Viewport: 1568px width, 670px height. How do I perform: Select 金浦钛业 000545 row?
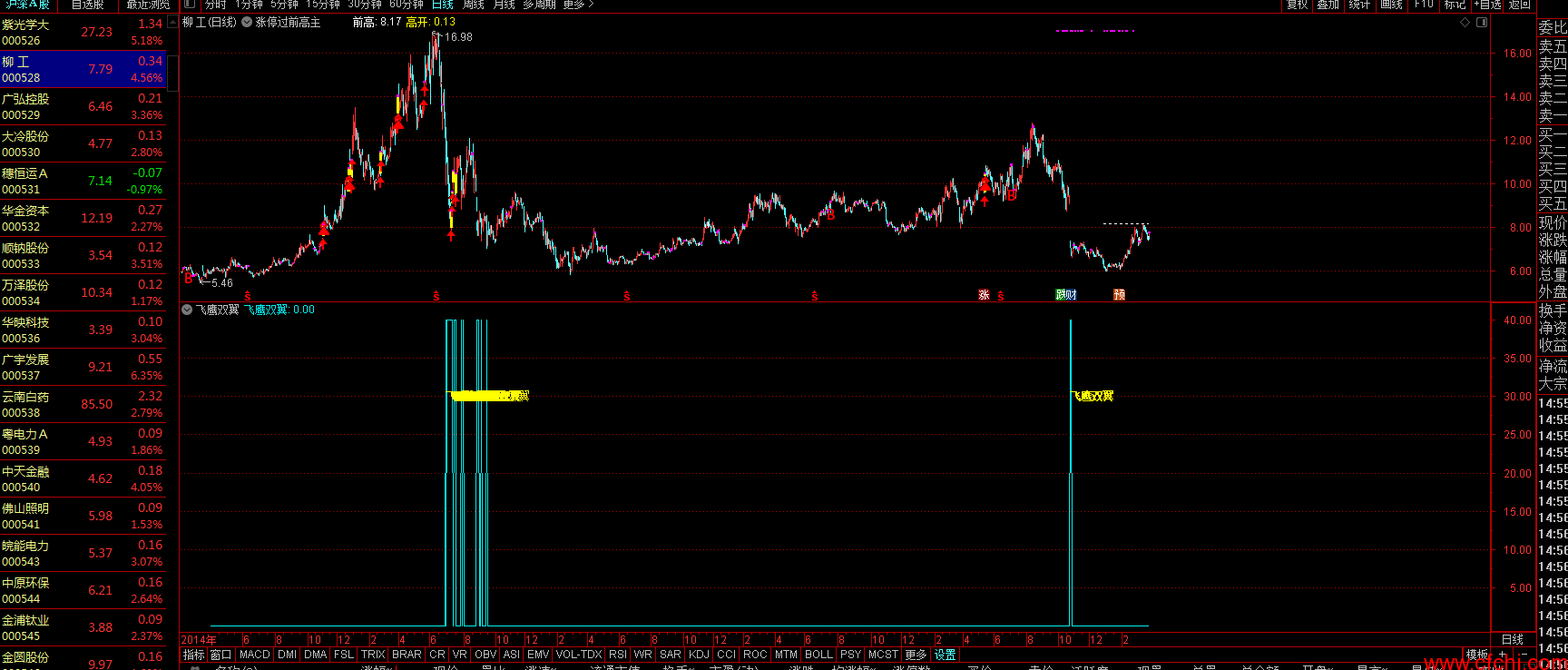pyautogui.click(x=83, y=627)
